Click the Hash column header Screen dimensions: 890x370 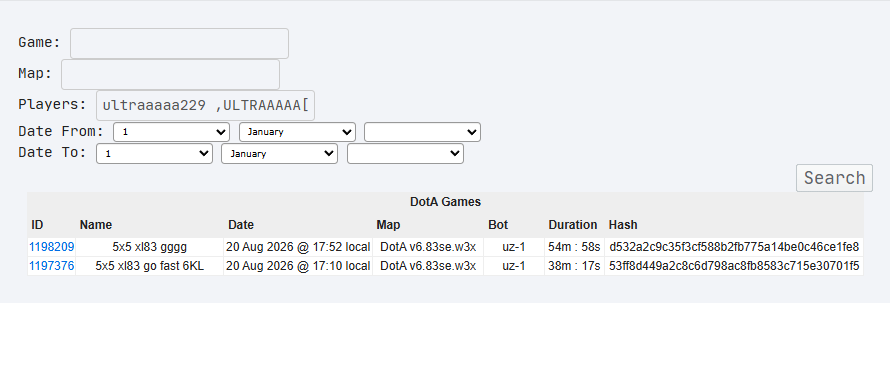pyautogui.click(x=623, y=225)
